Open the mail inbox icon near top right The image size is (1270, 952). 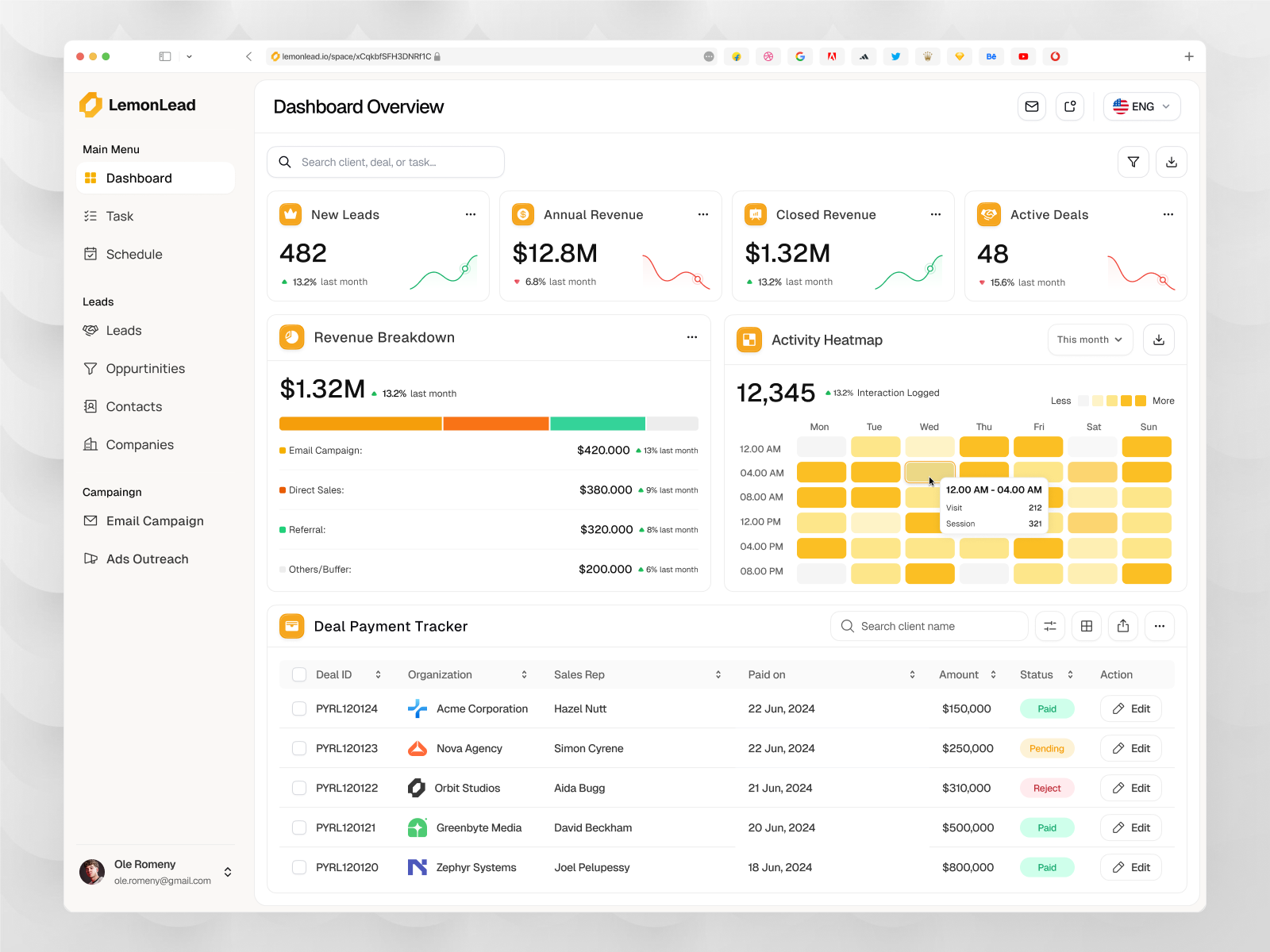[x=1032, y=106]
